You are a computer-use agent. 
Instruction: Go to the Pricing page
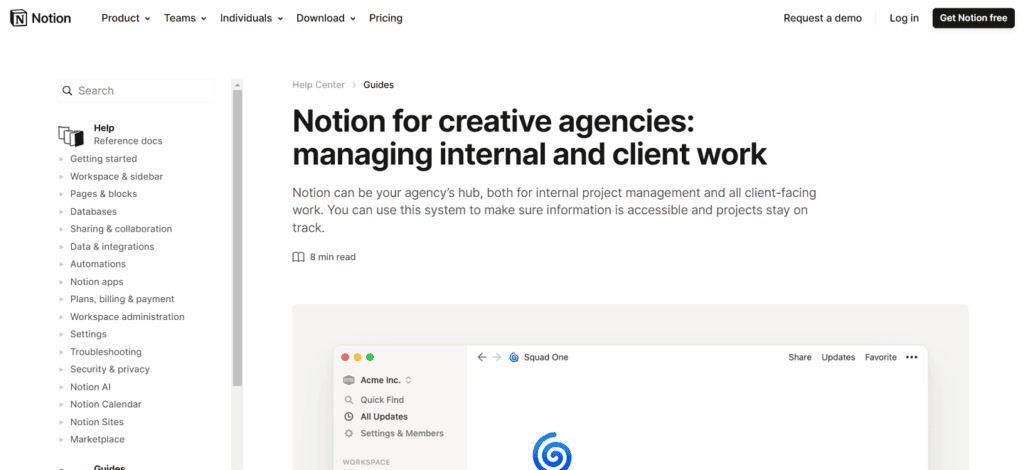pos(385,18)
